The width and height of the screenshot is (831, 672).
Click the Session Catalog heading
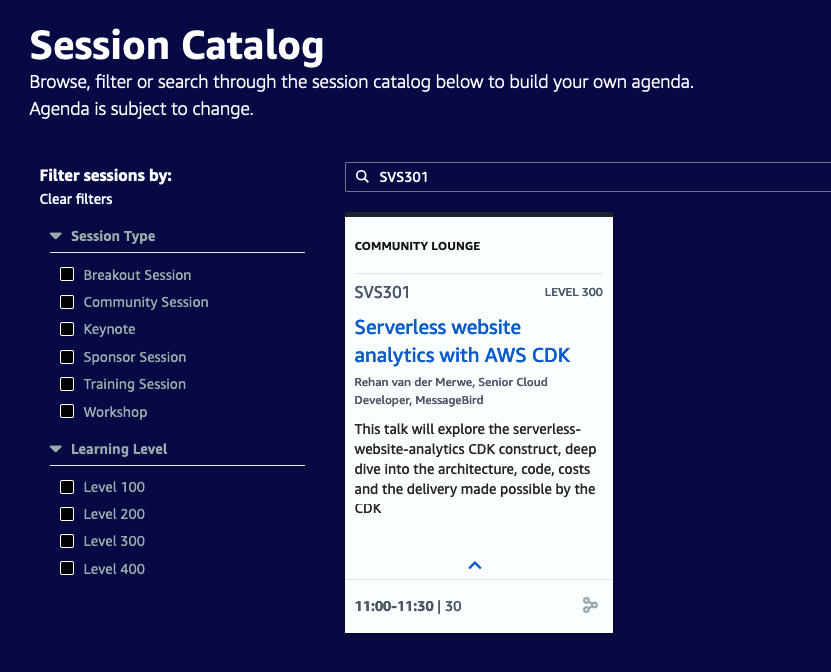click(176, 46)
